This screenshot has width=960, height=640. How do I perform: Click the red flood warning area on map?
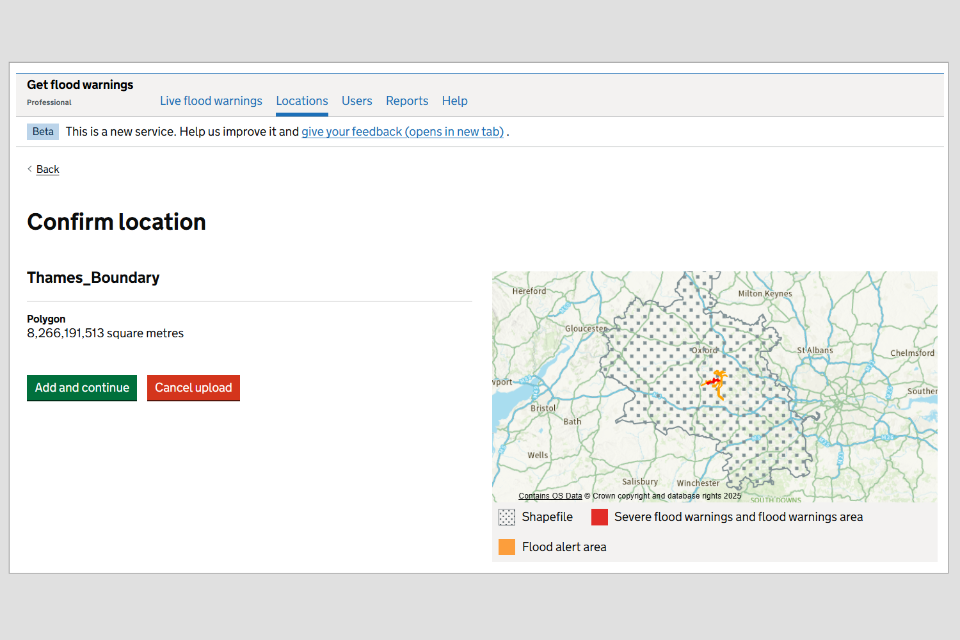click(x=711, y=382)
